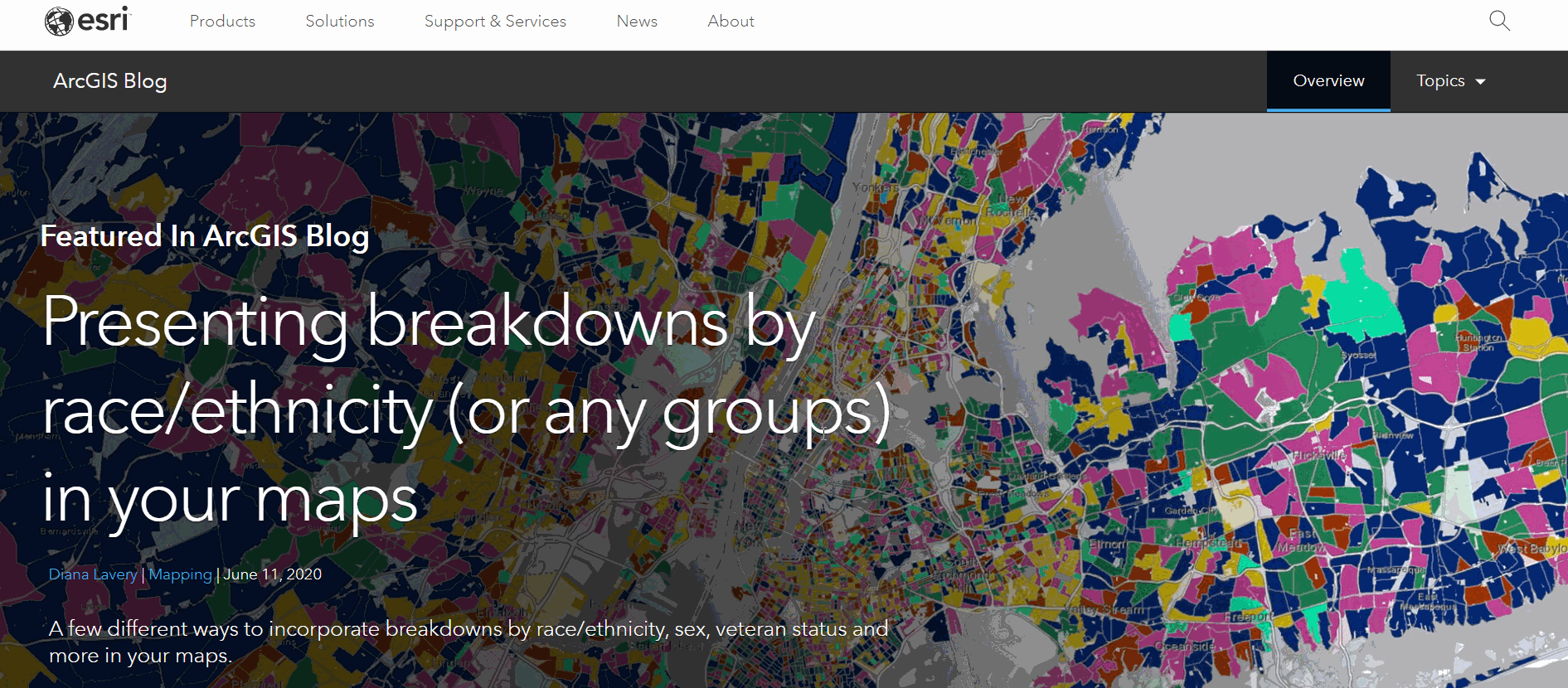1568x688 pixels.
Task: Open the search magnifier icon
Action: pos(1499,21)
